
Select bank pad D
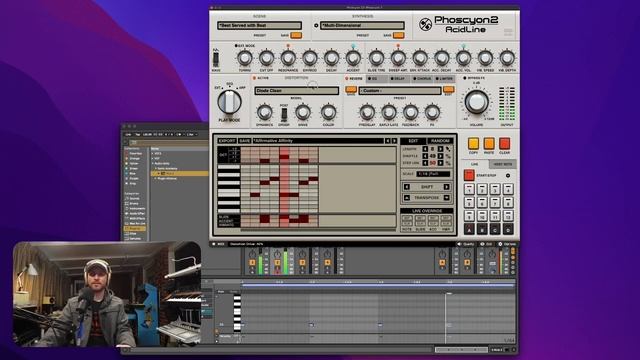pos(508,229)
